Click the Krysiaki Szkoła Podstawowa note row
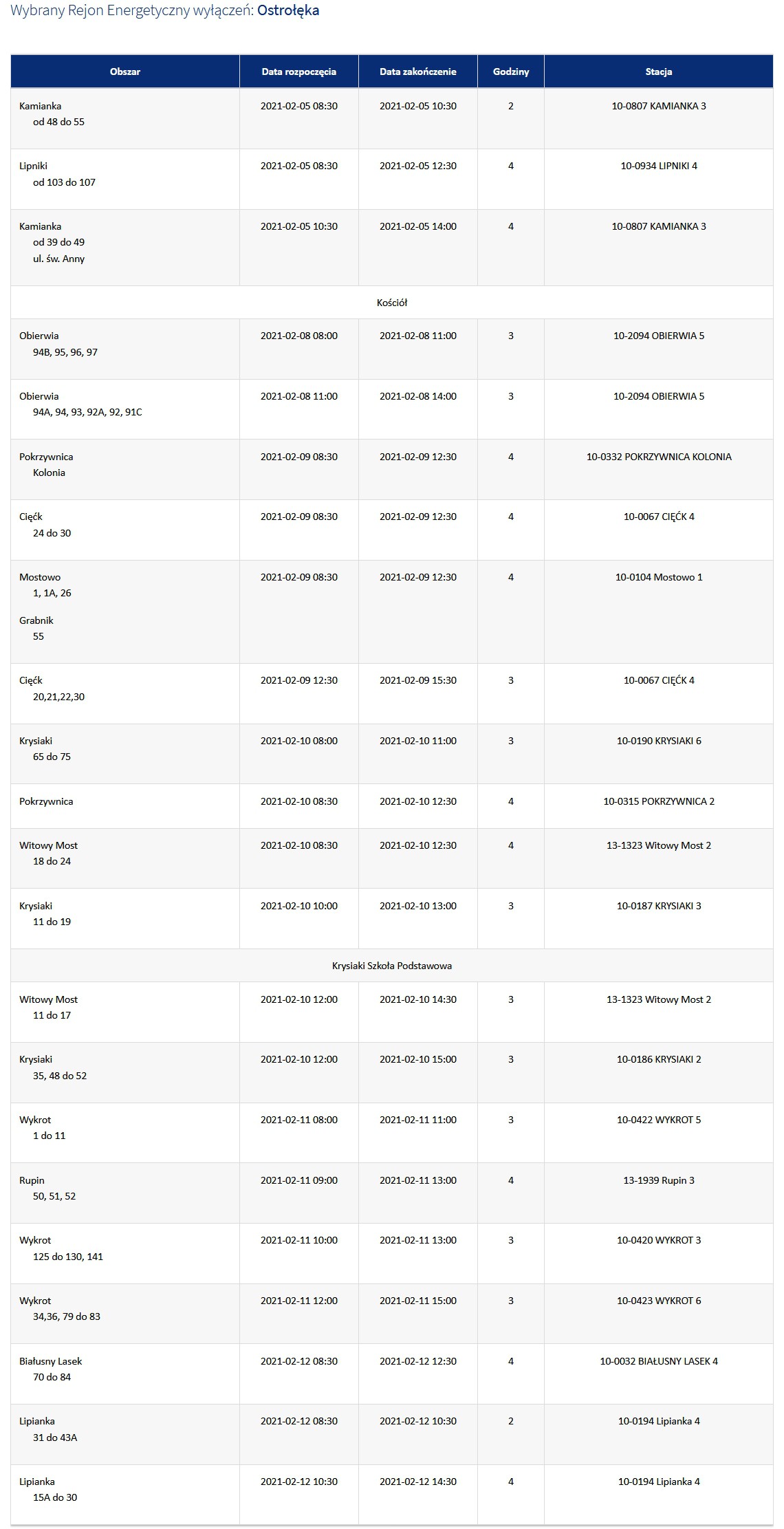The height and width of the screenshot is (1529, 784). click(392, 966)
